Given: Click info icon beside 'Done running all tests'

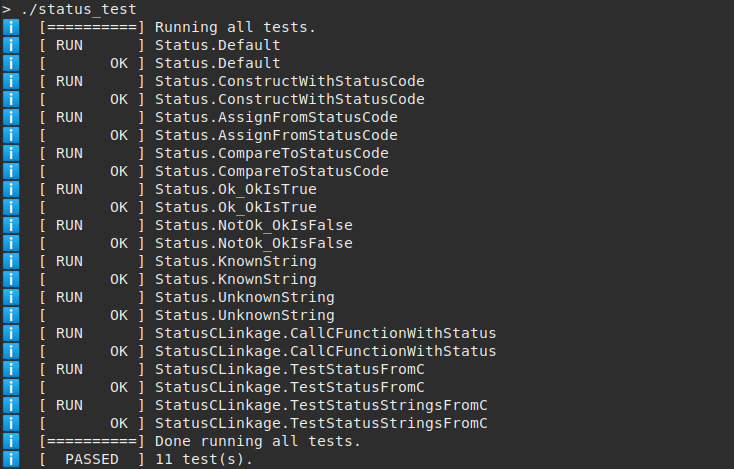Looking at the screenshot, I should (x=12, y=441).
